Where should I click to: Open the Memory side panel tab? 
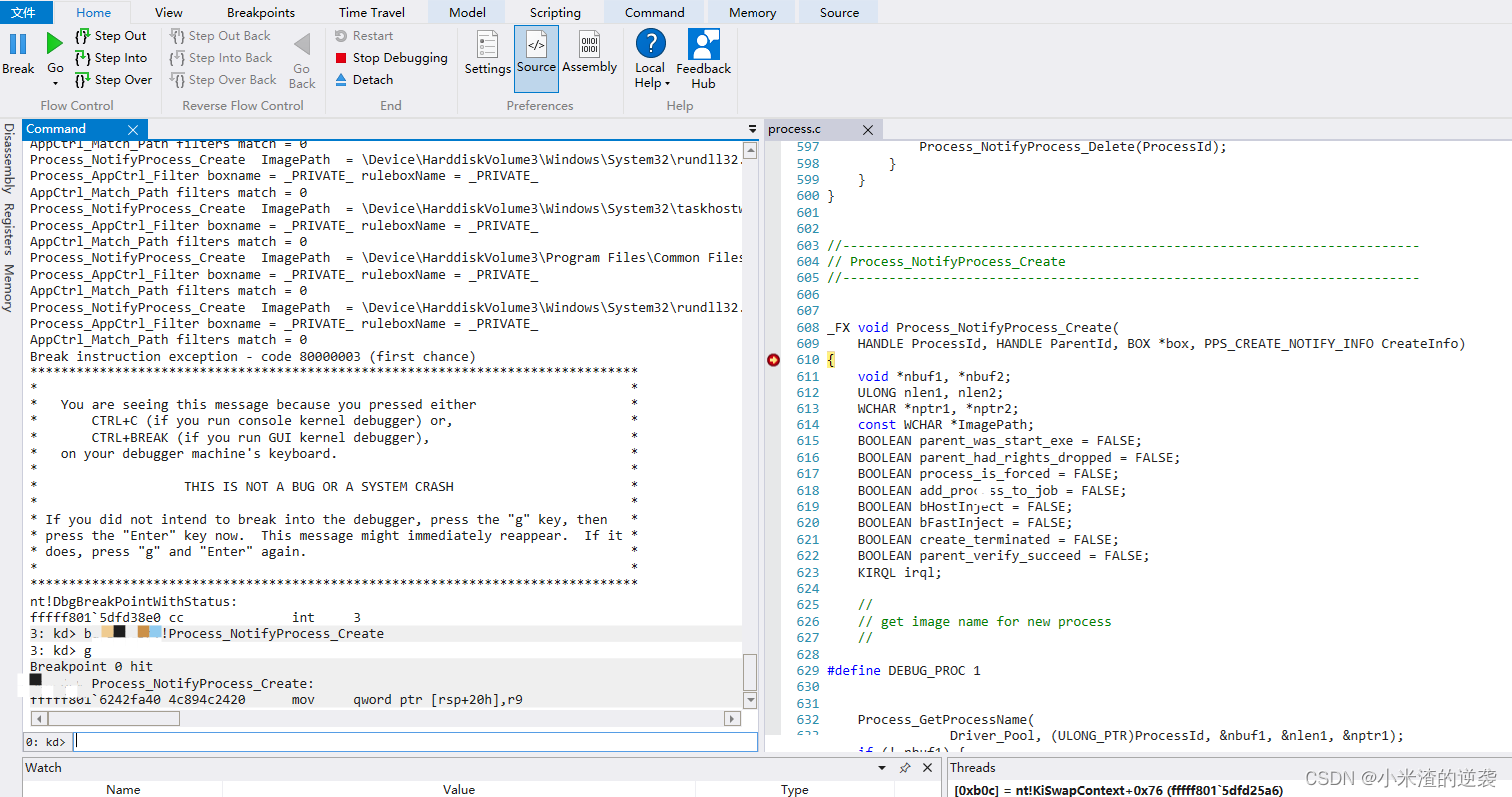pyautogui.click(x=8, y=288)
